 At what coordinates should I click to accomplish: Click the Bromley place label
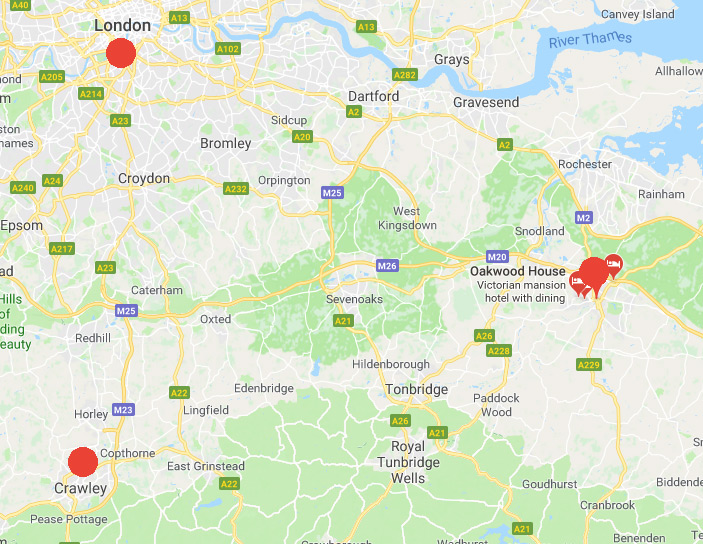(226, 144)
